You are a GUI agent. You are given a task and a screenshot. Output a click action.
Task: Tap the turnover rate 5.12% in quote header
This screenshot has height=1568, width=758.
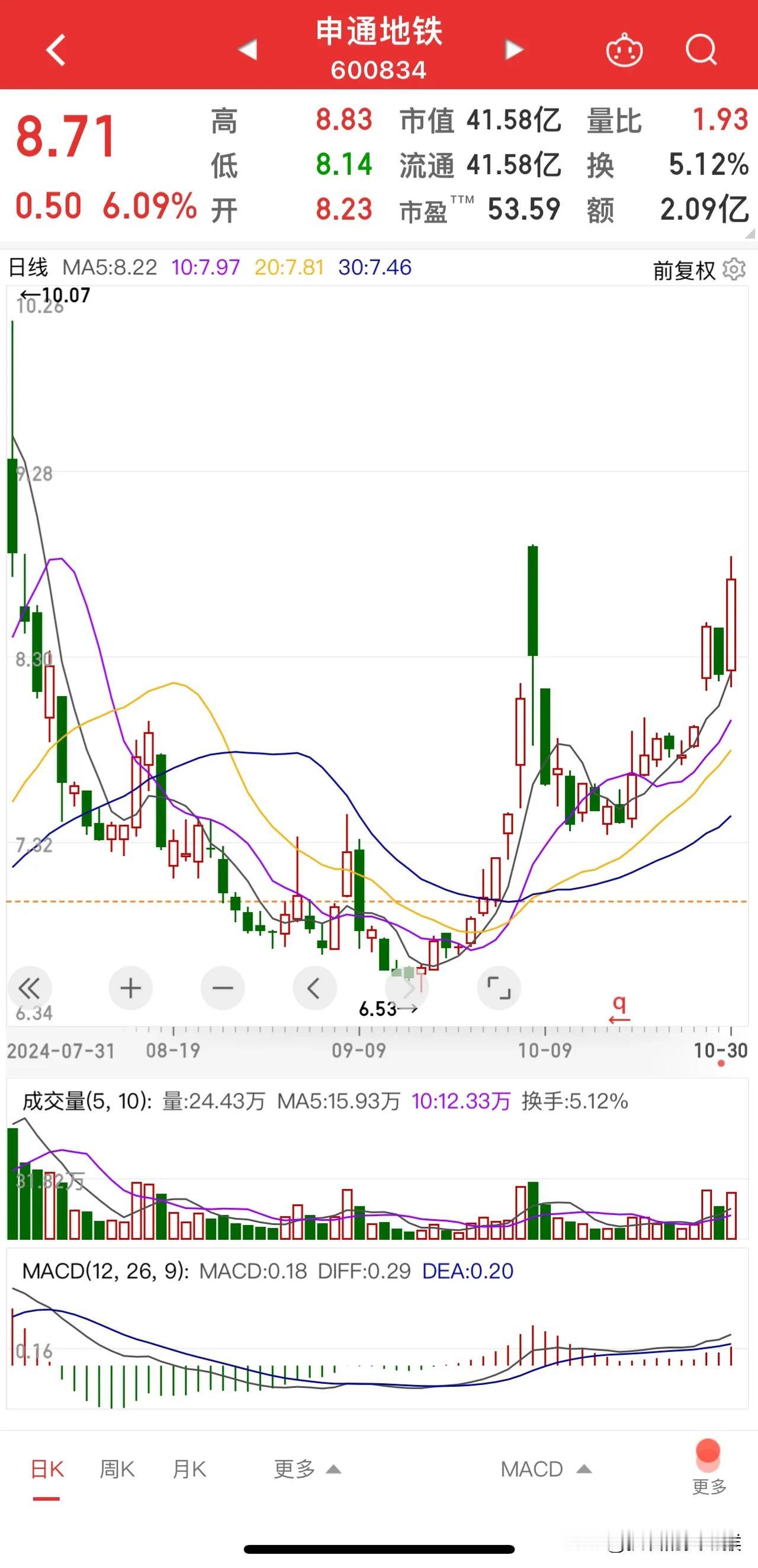click(x=709, y=164)
